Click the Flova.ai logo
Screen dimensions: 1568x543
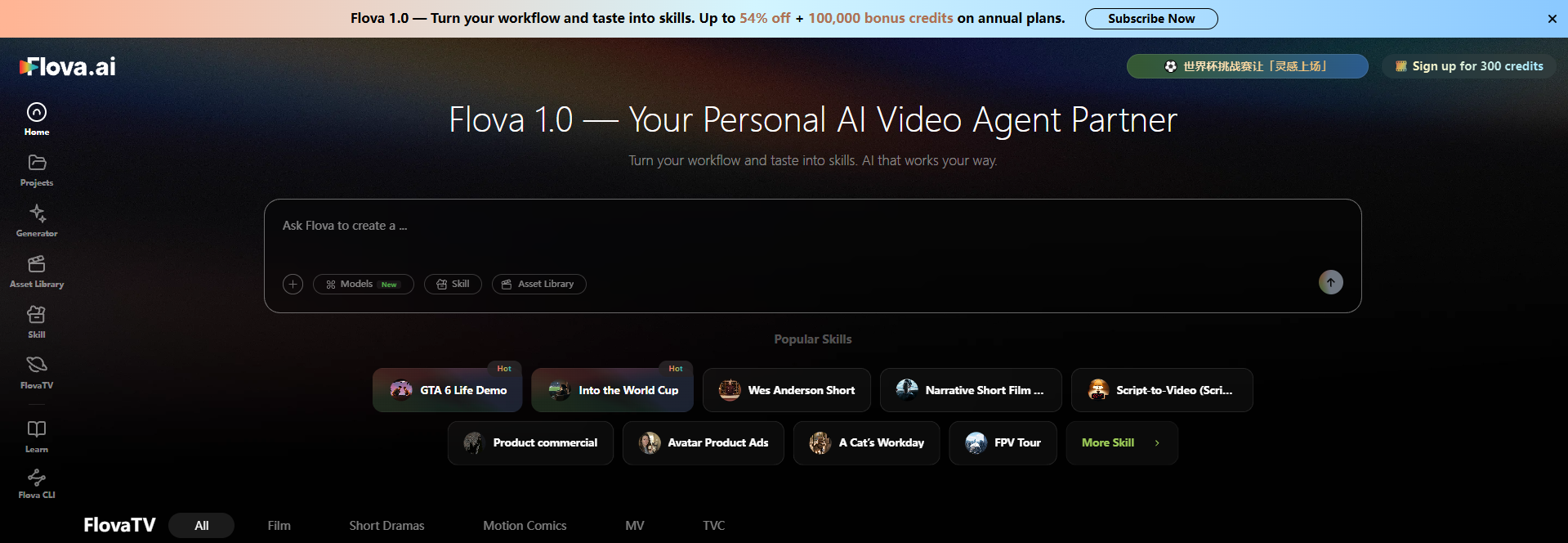coord(68,66)
